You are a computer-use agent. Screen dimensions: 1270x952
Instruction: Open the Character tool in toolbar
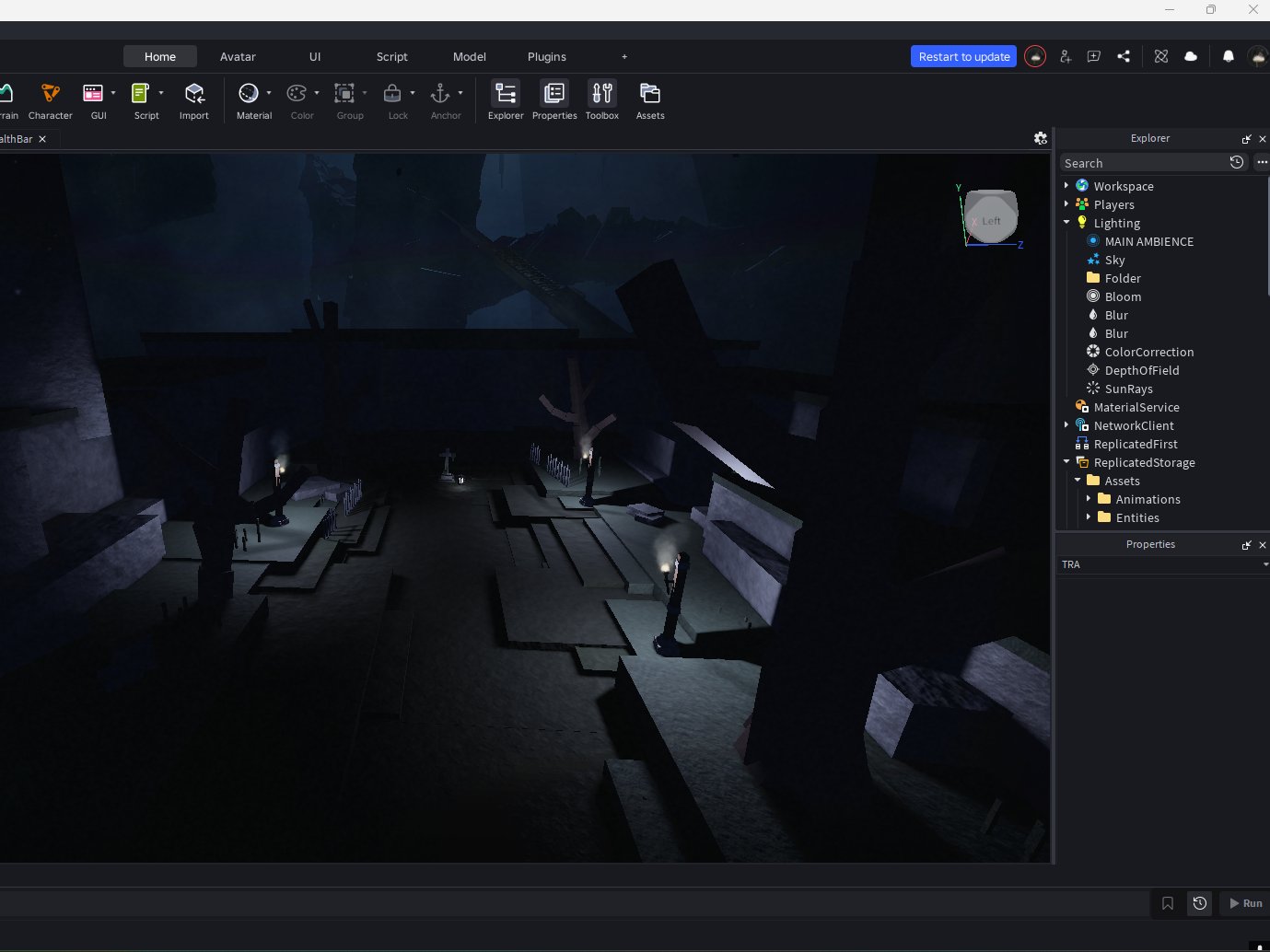point(51,100)
